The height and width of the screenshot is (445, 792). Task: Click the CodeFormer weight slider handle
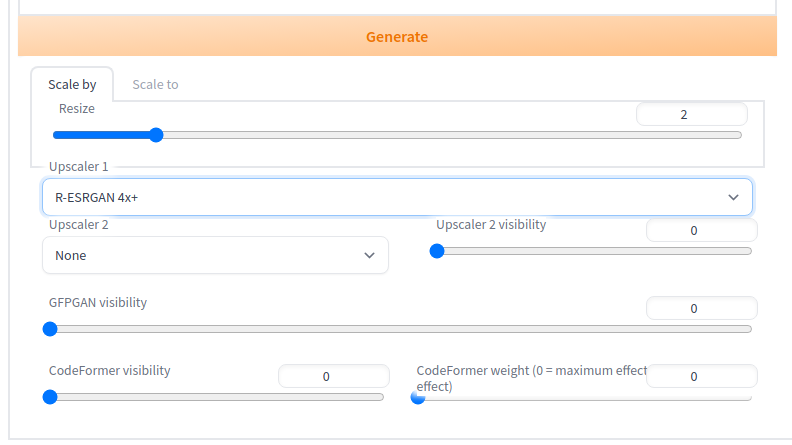pyautogui.click(x=418, y=397)
